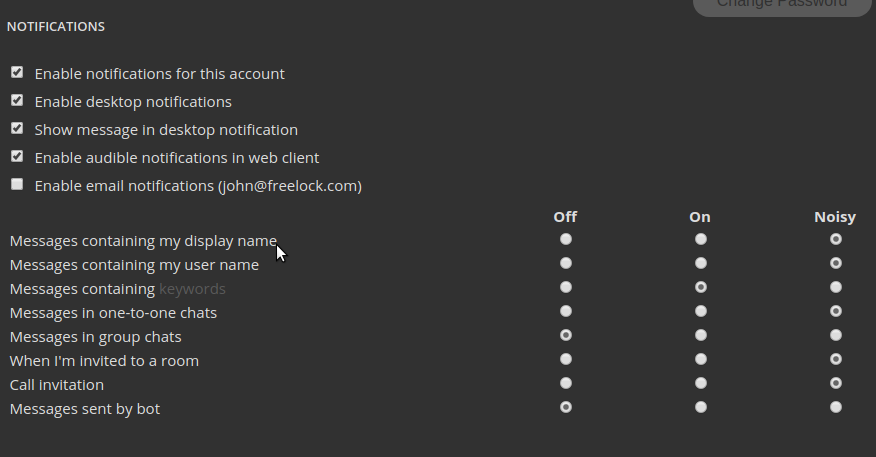Set display name messages to On
Screen dimensions: 876x457
tap(701, 240)
